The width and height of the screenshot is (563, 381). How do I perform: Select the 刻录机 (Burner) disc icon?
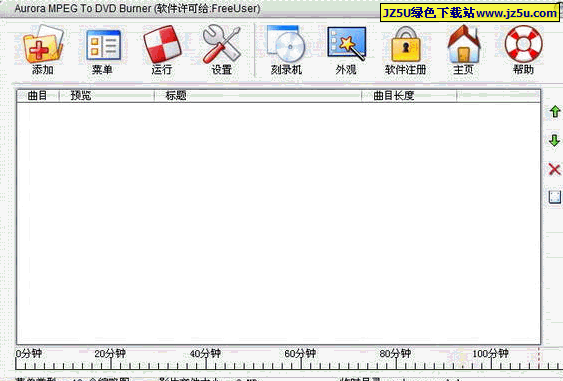286,44
